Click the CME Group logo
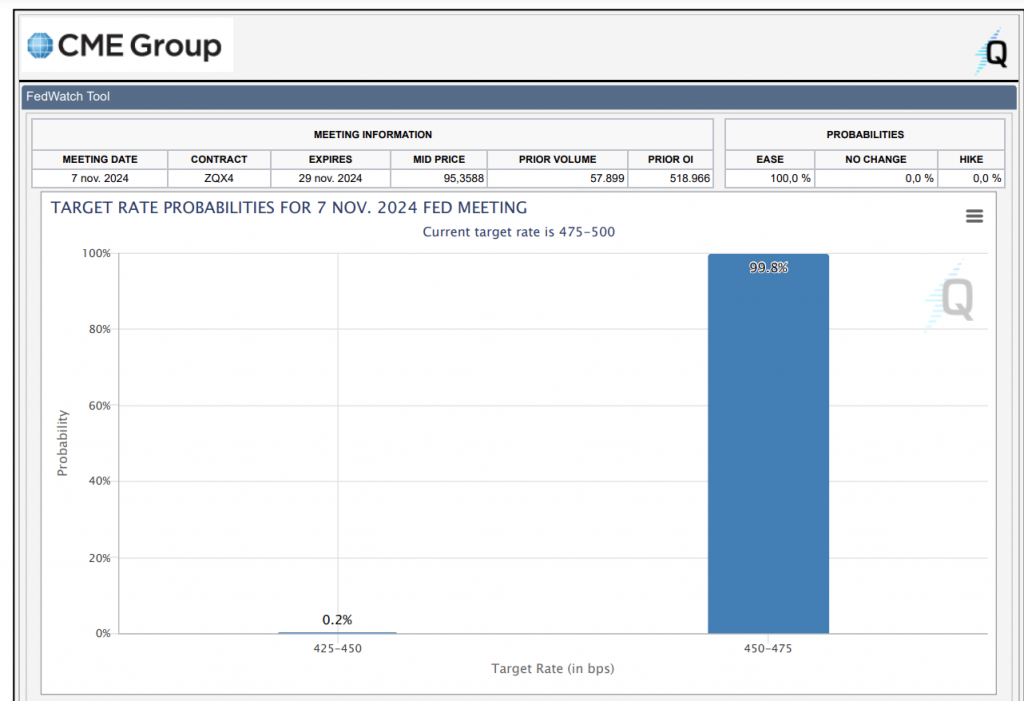This screenshot has height=701, width=1024. [125, 46]
